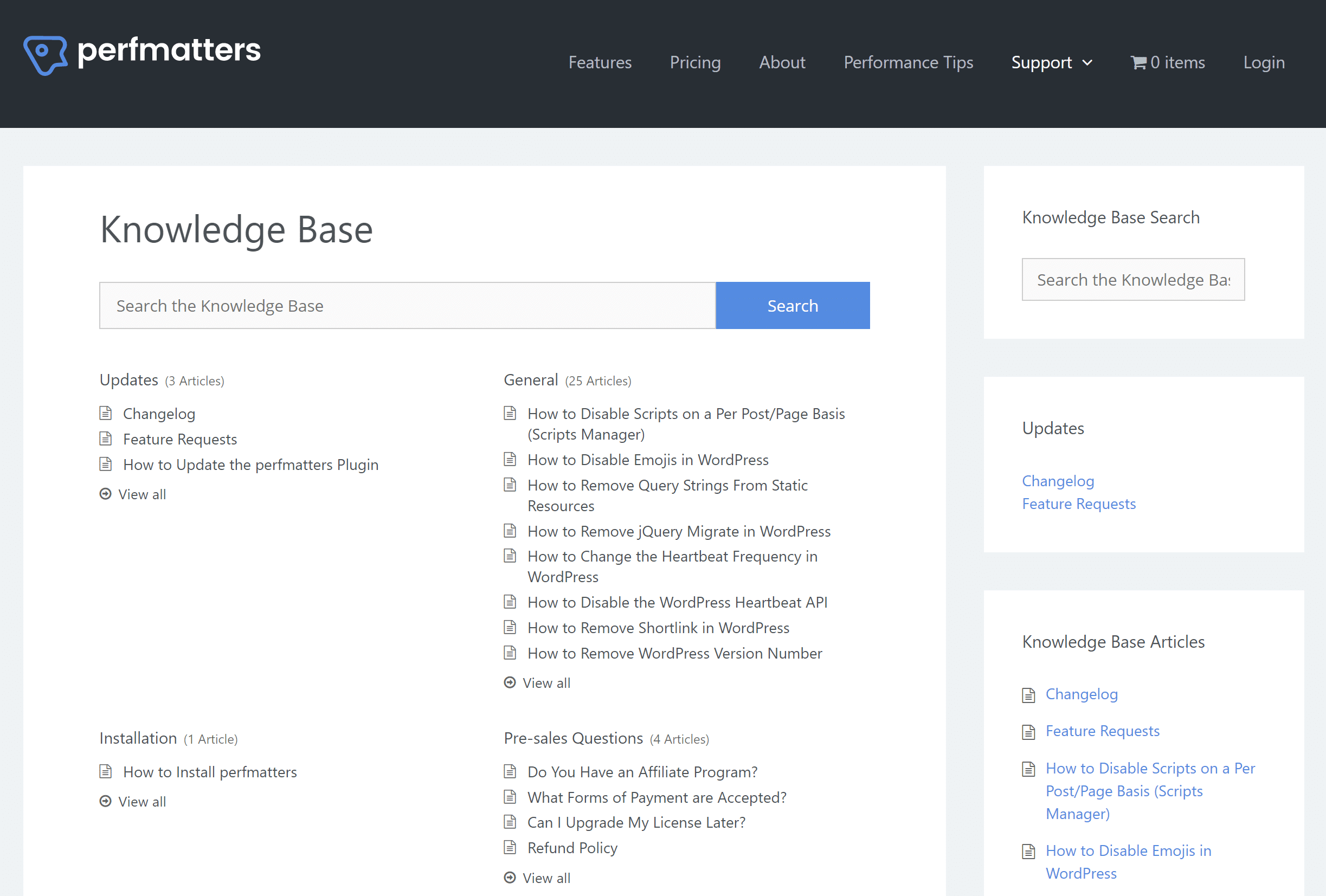Click the Performance Tips menu item
Image resolution: width=1326 pixels, height=896 pixels.
(x=908, y=63)
